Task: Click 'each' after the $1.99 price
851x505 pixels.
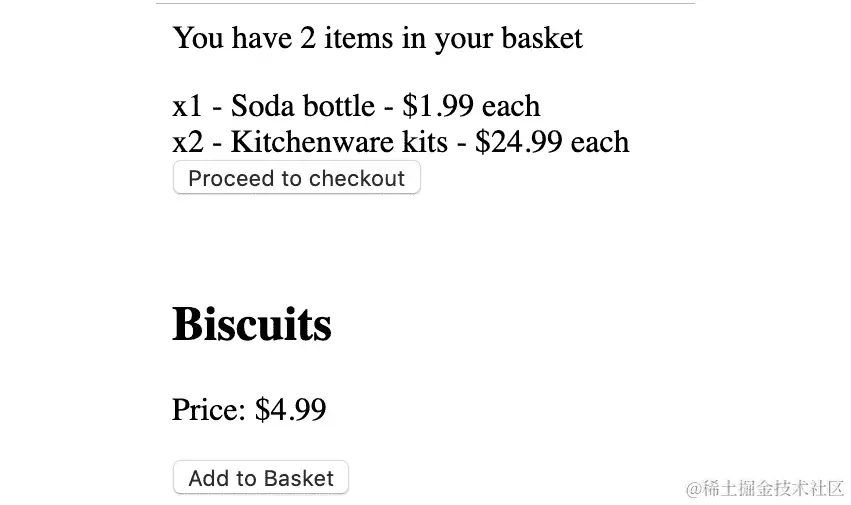Action: [x=511, y=106]
